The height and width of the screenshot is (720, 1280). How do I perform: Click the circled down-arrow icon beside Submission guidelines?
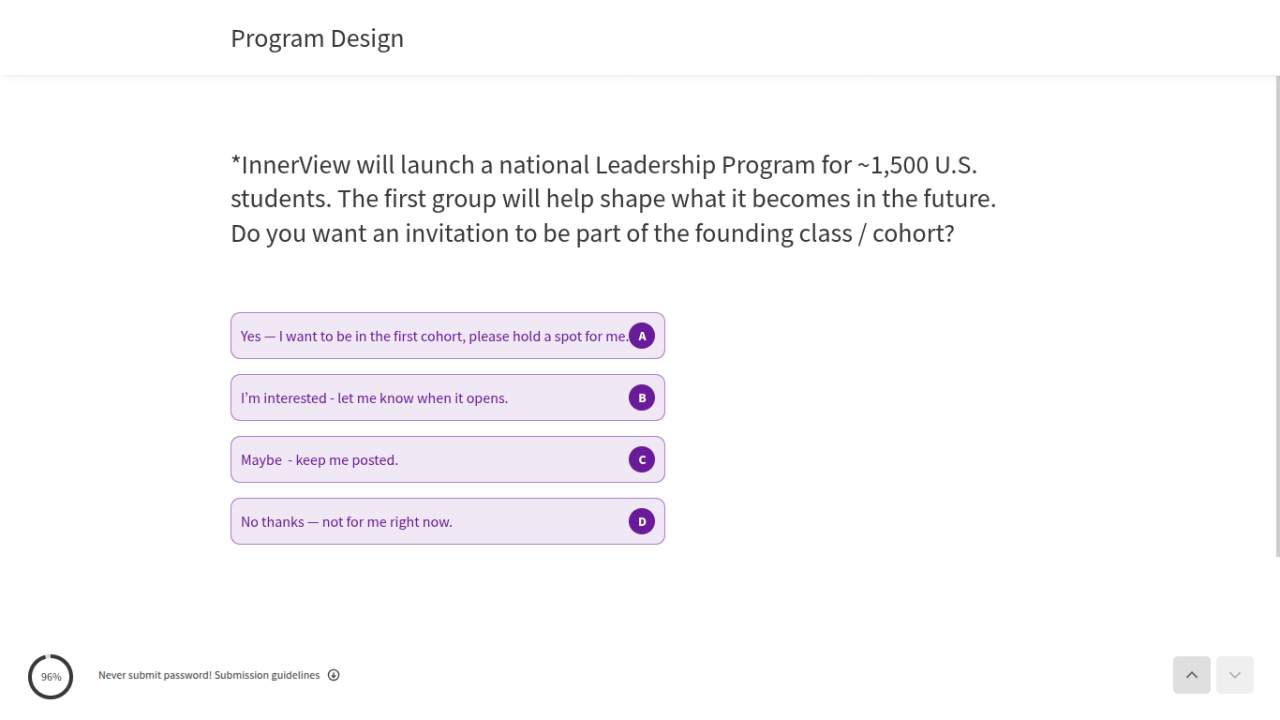(334, 675)
